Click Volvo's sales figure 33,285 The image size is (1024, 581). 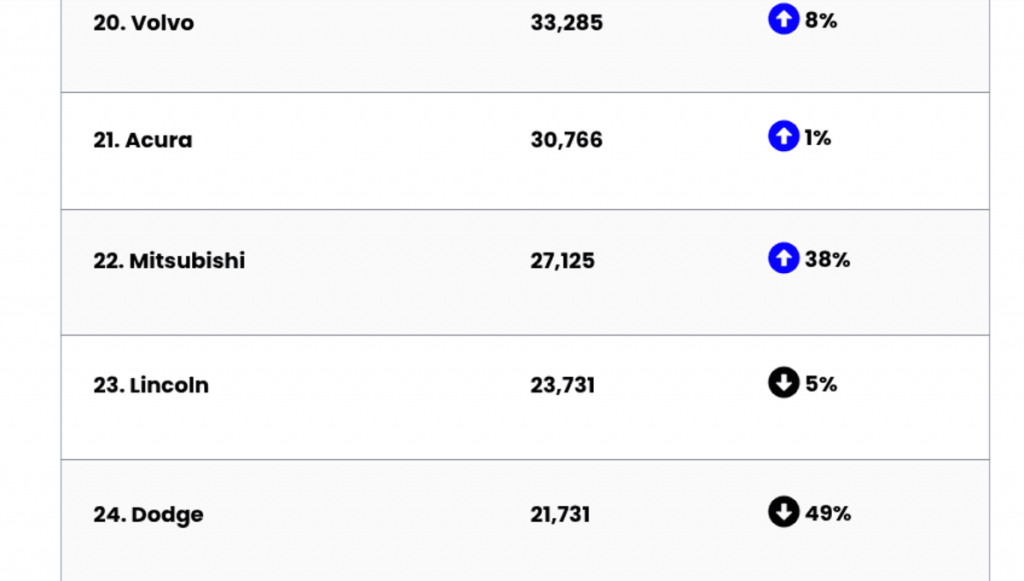[566, 22]
